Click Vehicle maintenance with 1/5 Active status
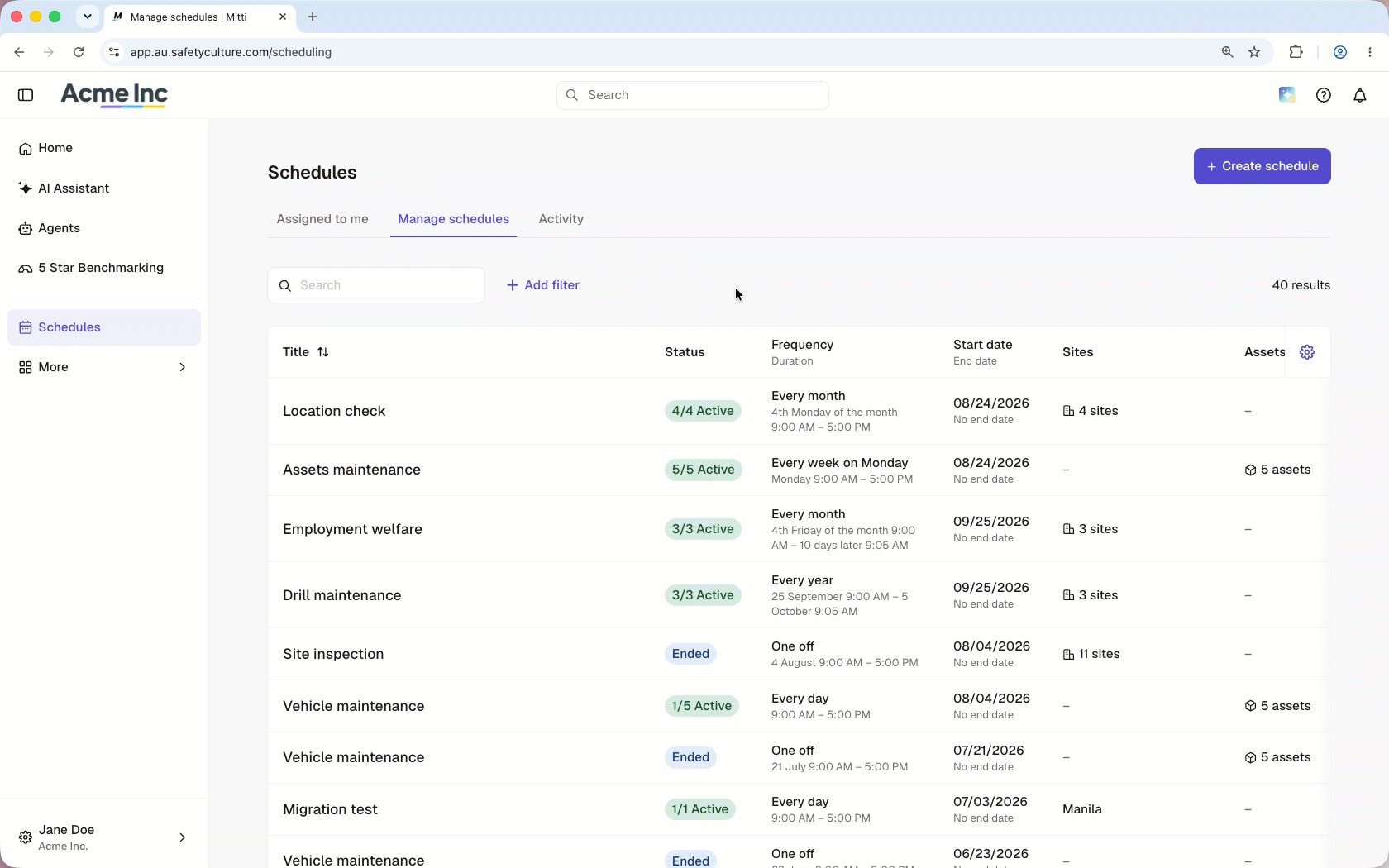This screenshot has width=1389, height=868. tap(353, 706)
